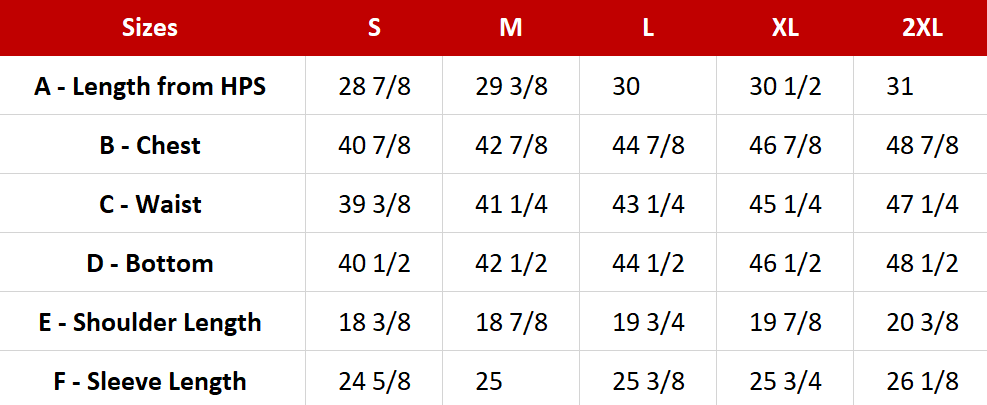
Task: Click the F - Sleeve Length row label
Action: (x=150, y=381)
